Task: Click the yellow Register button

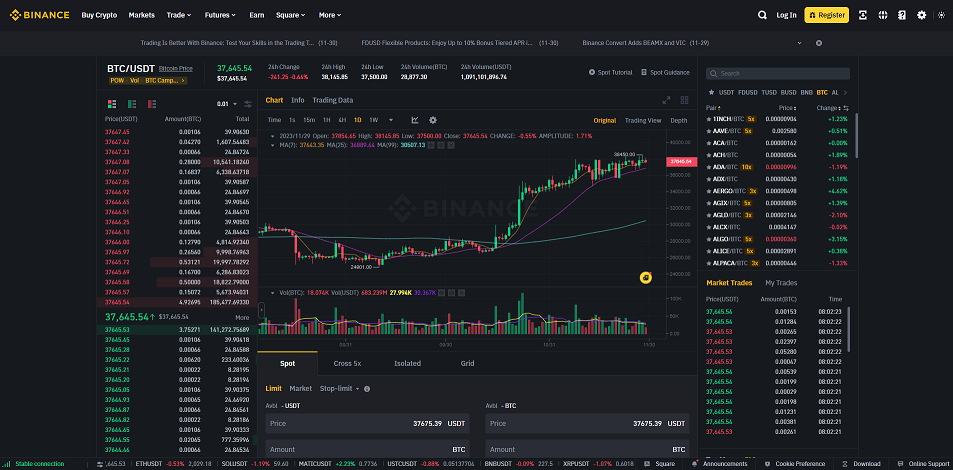Action: click(x=827, y=15)
